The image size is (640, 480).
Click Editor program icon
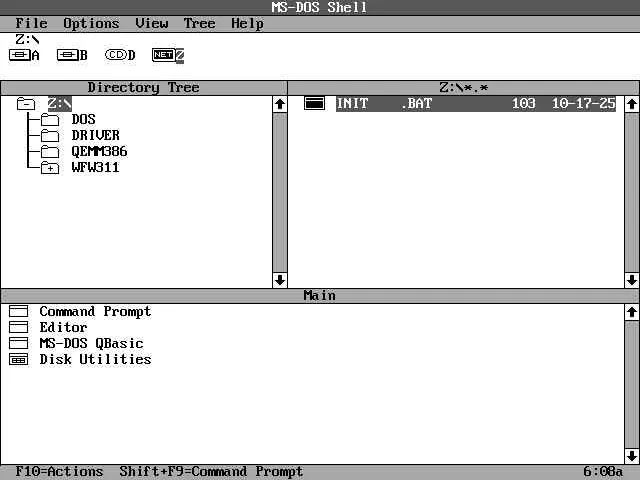click(18, 327)
